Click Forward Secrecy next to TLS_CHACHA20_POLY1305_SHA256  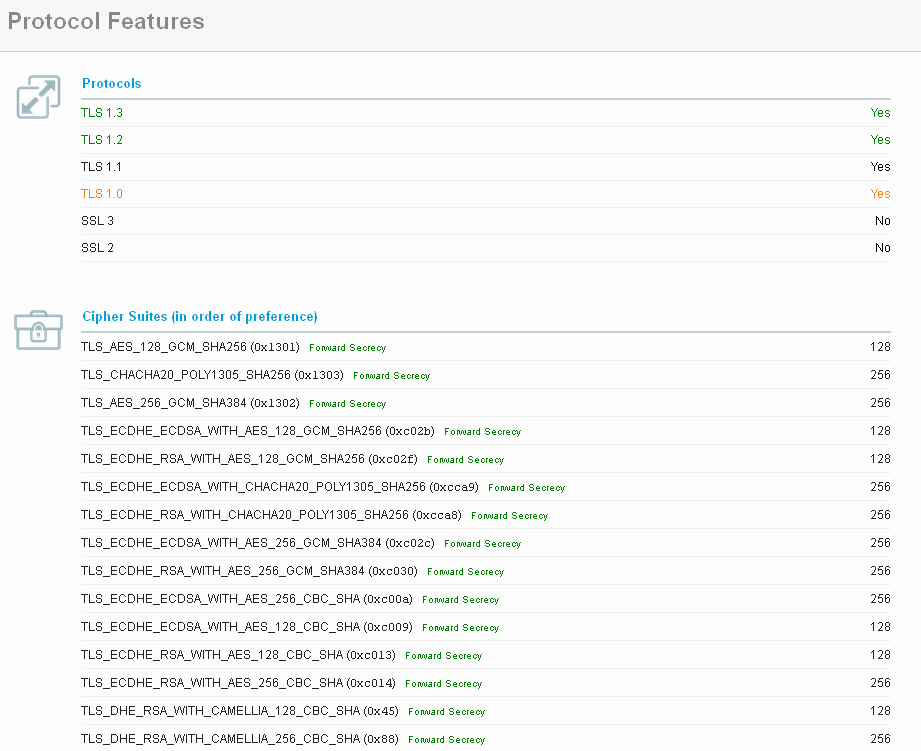391,376
